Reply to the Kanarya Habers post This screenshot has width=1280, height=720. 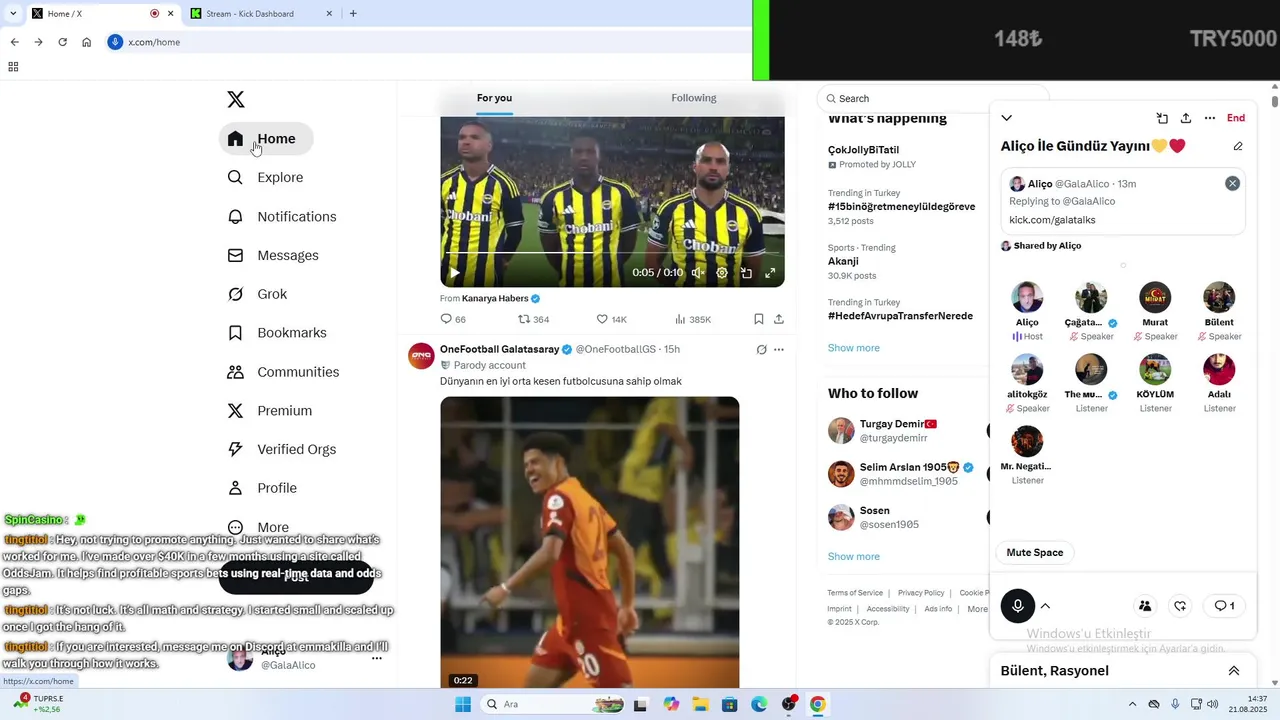coord(453,319)
